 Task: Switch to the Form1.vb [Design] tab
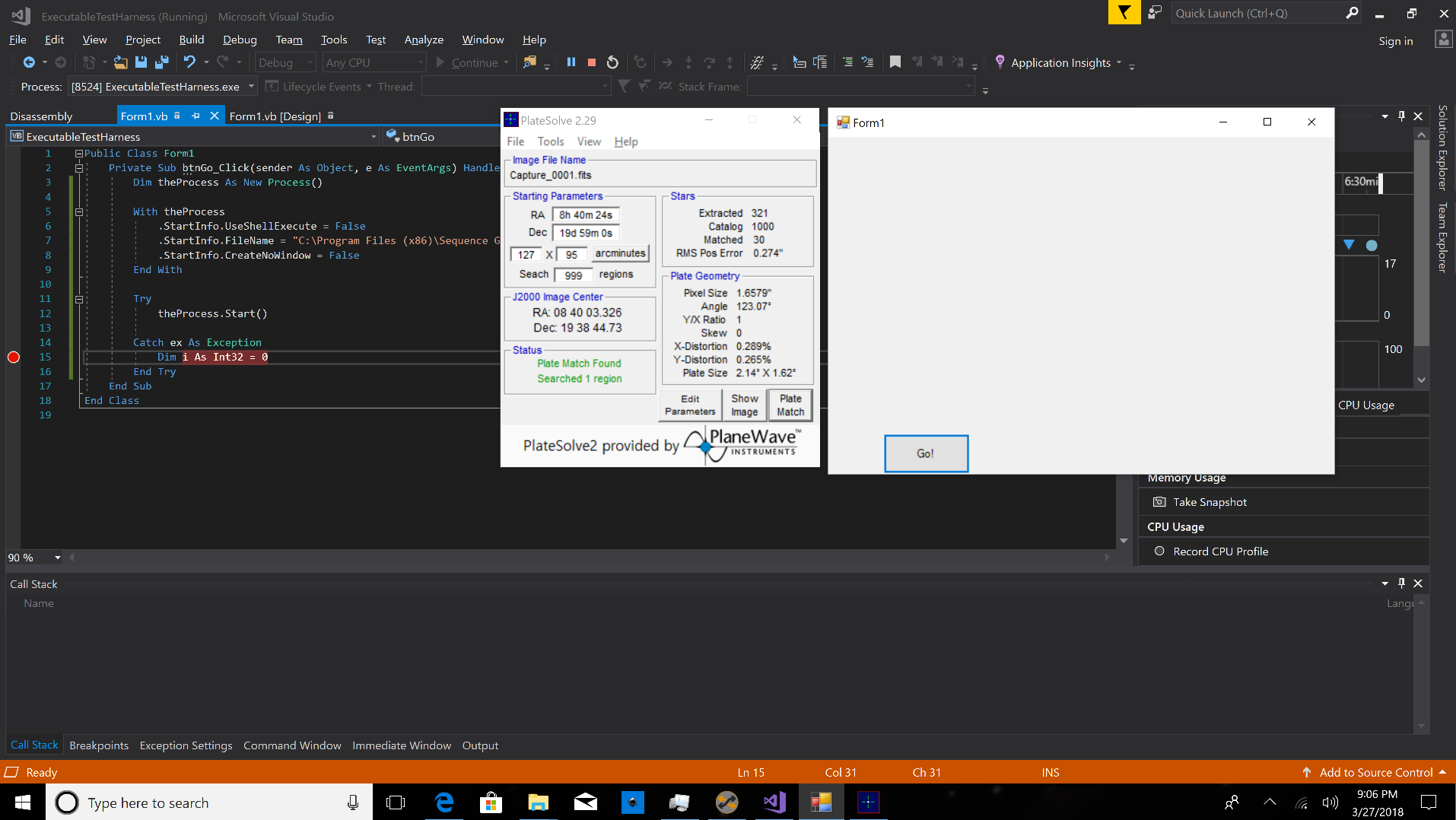pyautogui.click(x=275, y=116)
